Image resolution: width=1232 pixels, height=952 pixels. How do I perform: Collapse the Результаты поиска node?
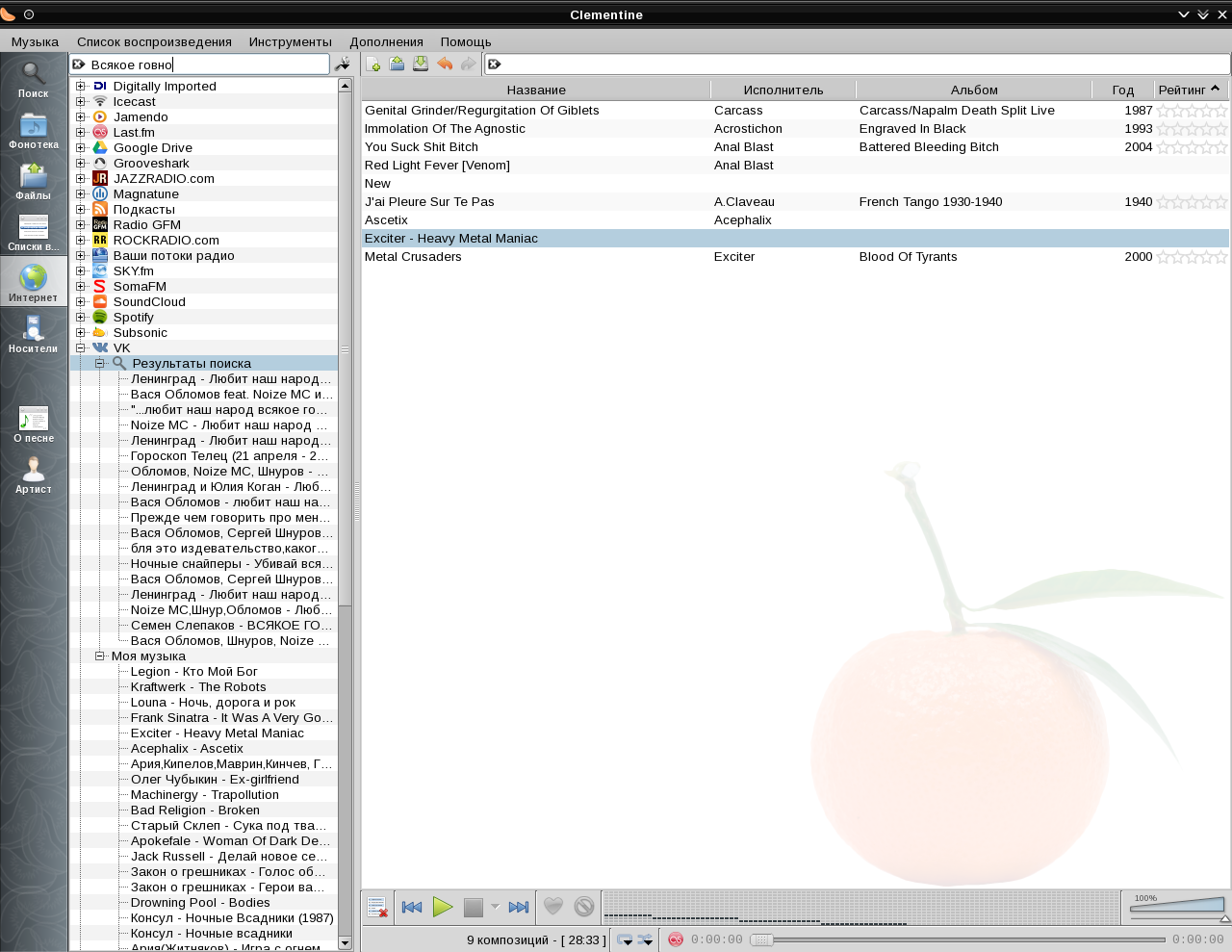99,363
